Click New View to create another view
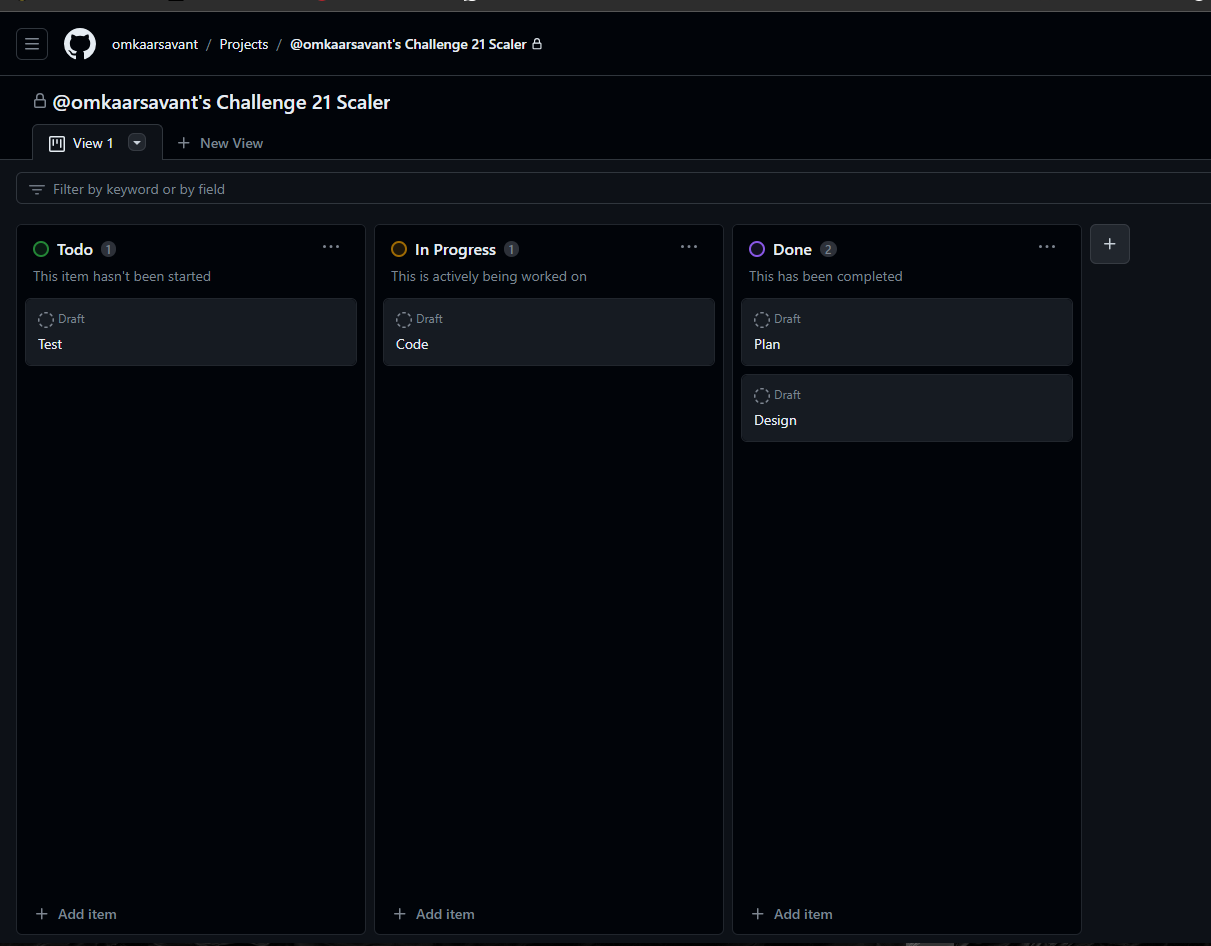Screen dimensions: 1211x946 coord(219,142)
